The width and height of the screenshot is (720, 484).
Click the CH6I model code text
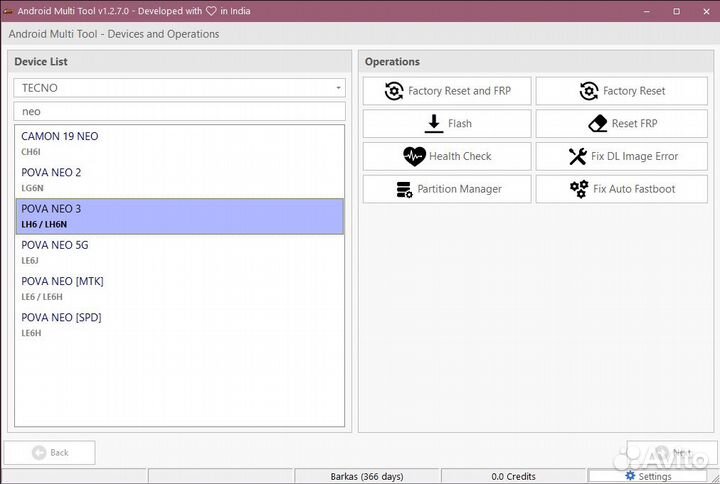(31, 152)
